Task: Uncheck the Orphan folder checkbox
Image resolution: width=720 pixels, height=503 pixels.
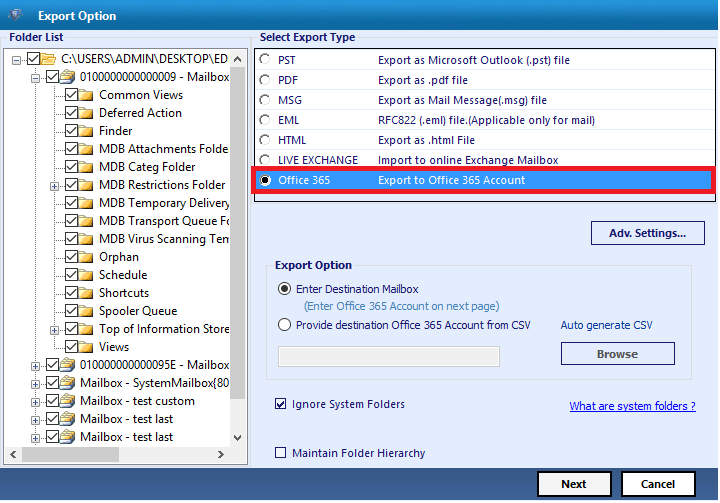Action: click(x=71, y=257)
